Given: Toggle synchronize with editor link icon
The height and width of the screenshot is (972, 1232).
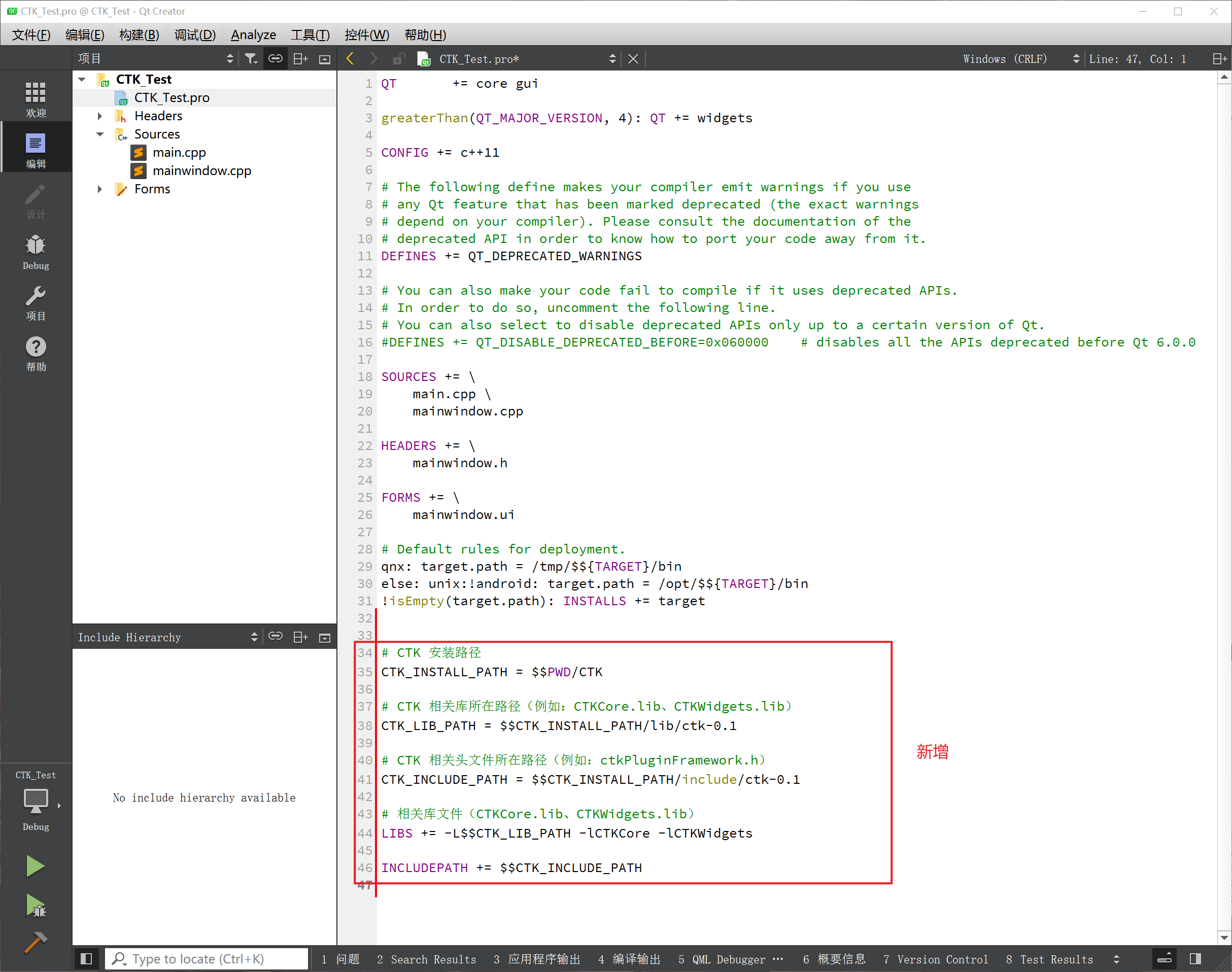Looking at the screenshot, I should (x=276, y=59).
